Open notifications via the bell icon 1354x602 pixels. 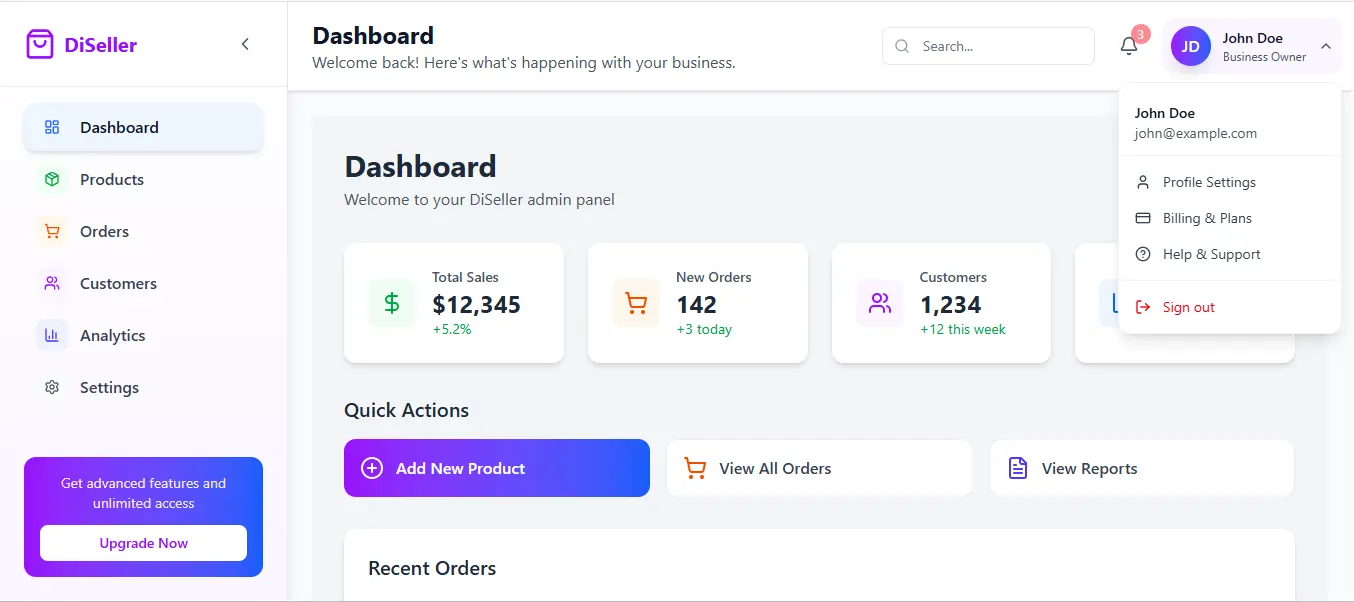pos(1129,46)
